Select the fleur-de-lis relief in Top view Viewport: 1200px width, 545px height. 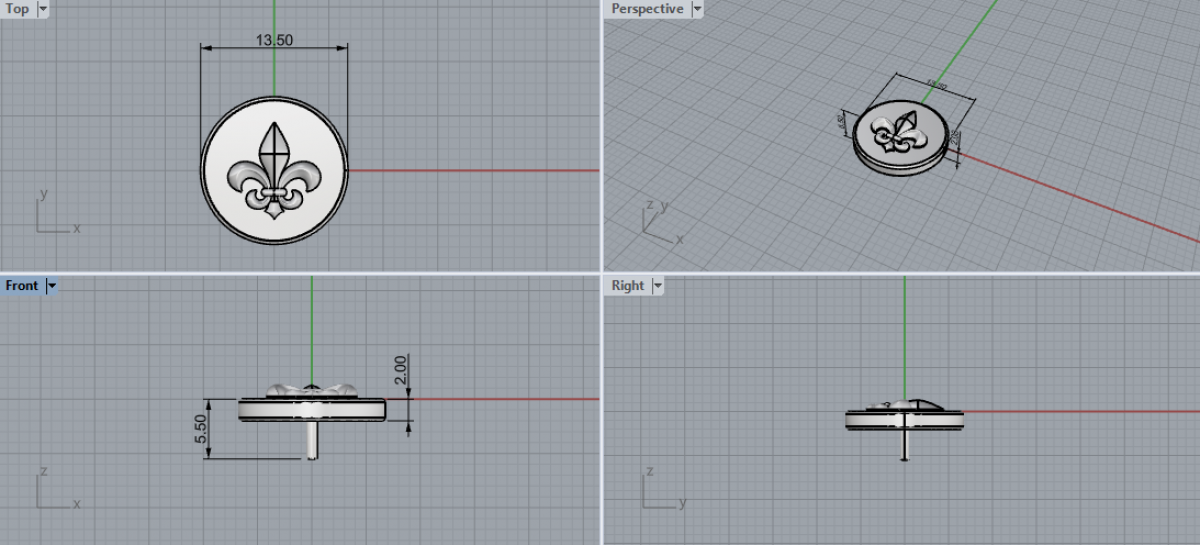(274, 170)
